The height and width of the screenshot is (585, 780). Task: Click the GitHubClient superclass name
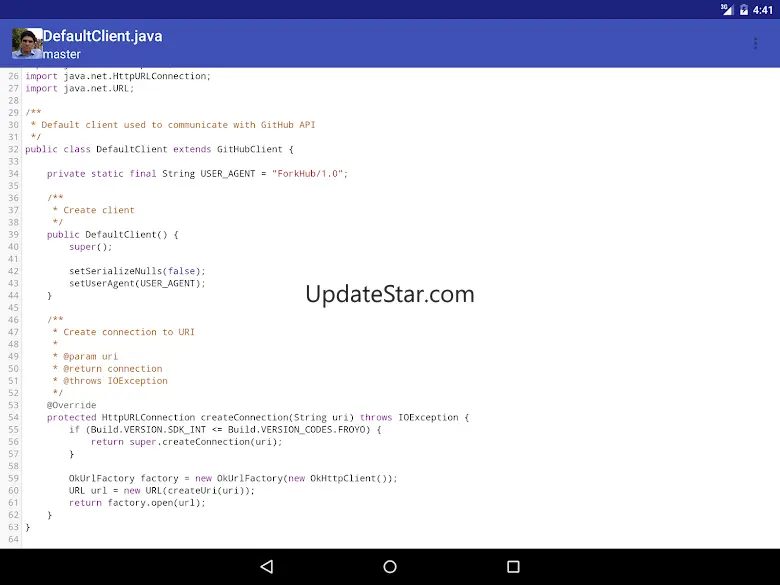(250, 149)
